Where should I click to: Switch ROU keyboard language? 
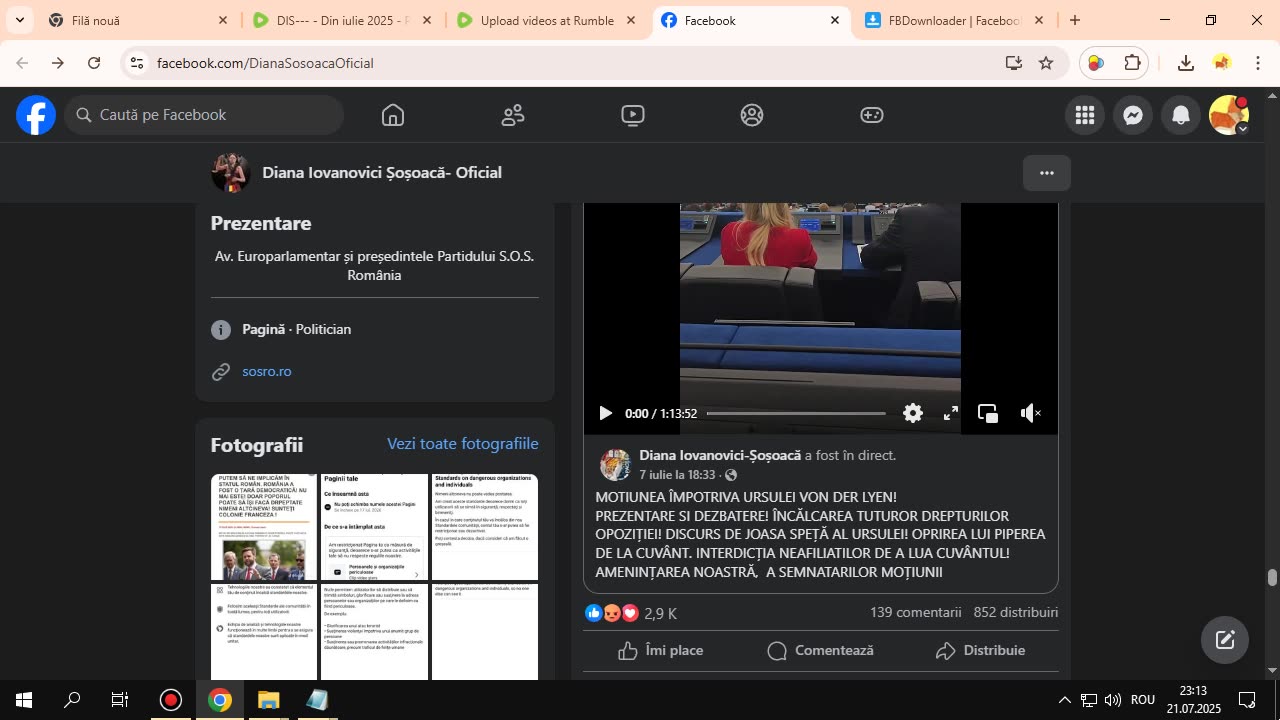[x=1144, y=700]
